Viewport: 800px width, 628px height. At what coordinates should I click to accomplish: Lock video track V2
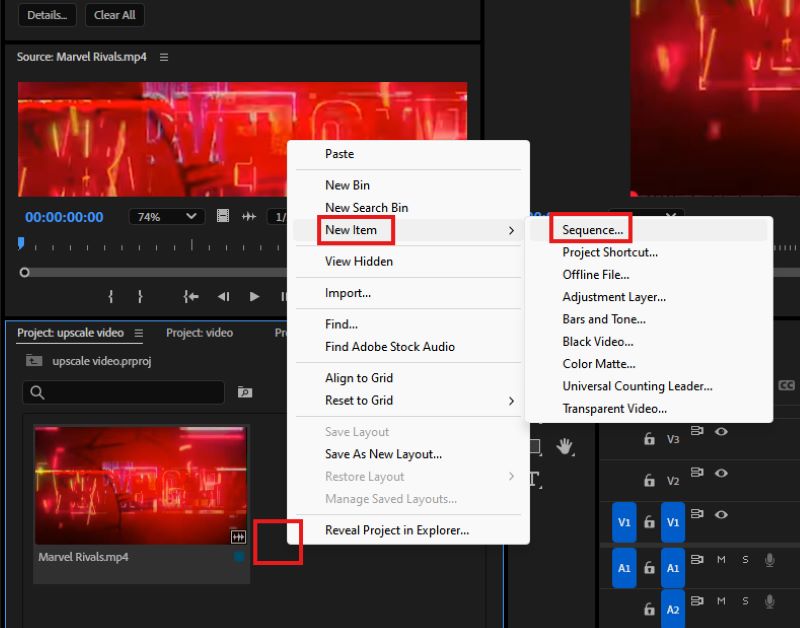(x=648, y=480)
